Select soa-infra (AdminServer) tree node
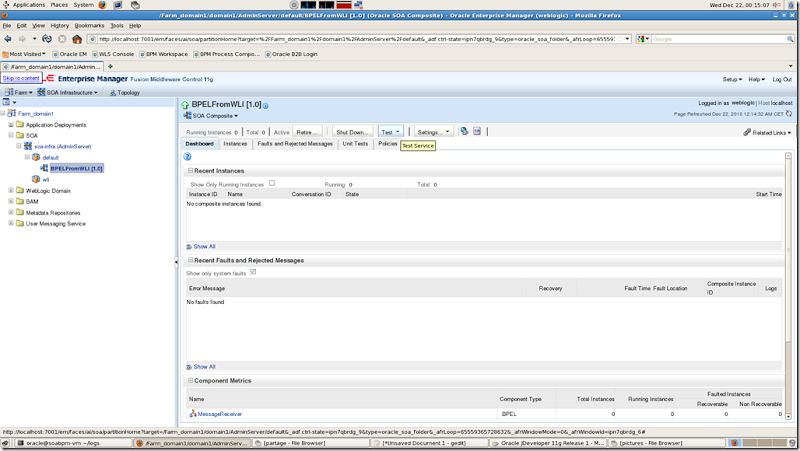Image resolution: width=800 pixels, height=451 pixels. [63, 146]
